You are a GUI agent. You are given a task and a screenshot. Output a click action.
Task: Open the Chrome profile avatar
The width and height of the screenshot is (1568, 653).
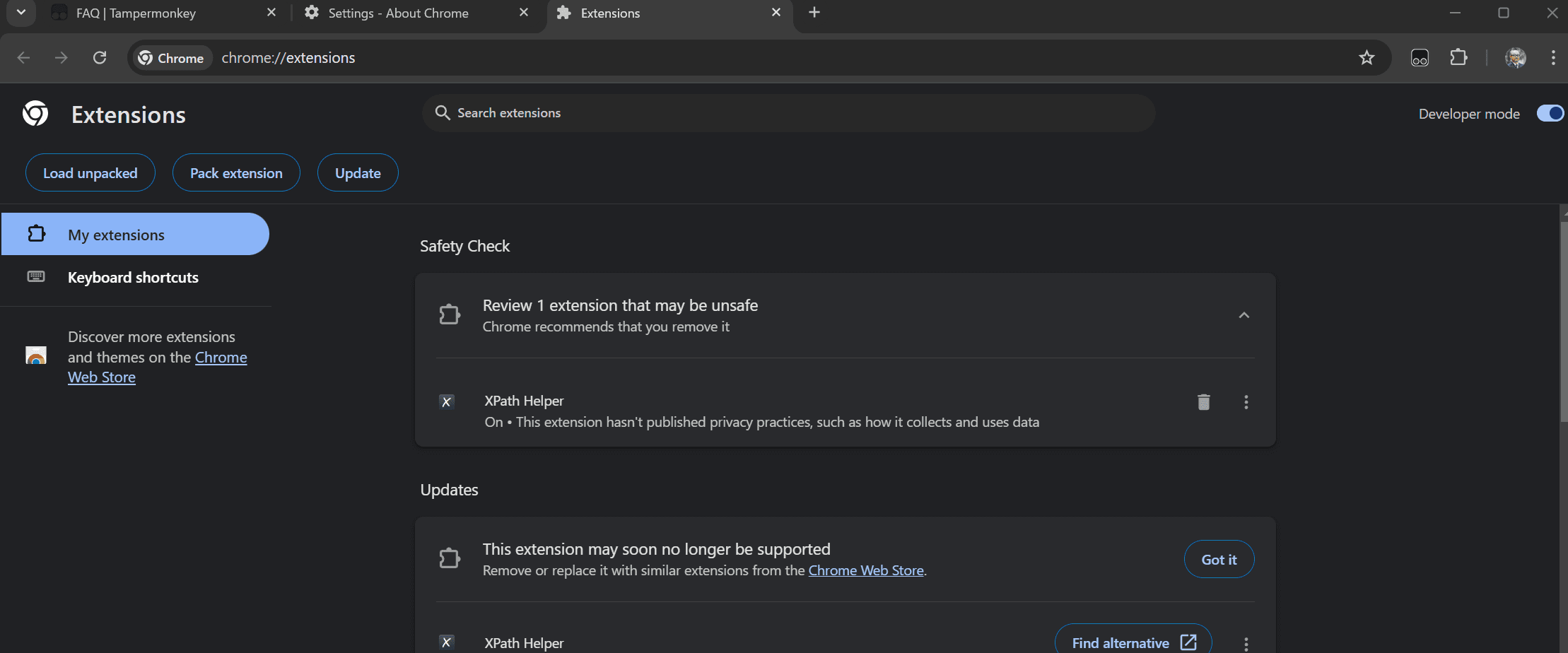(x=1515, y=58)
